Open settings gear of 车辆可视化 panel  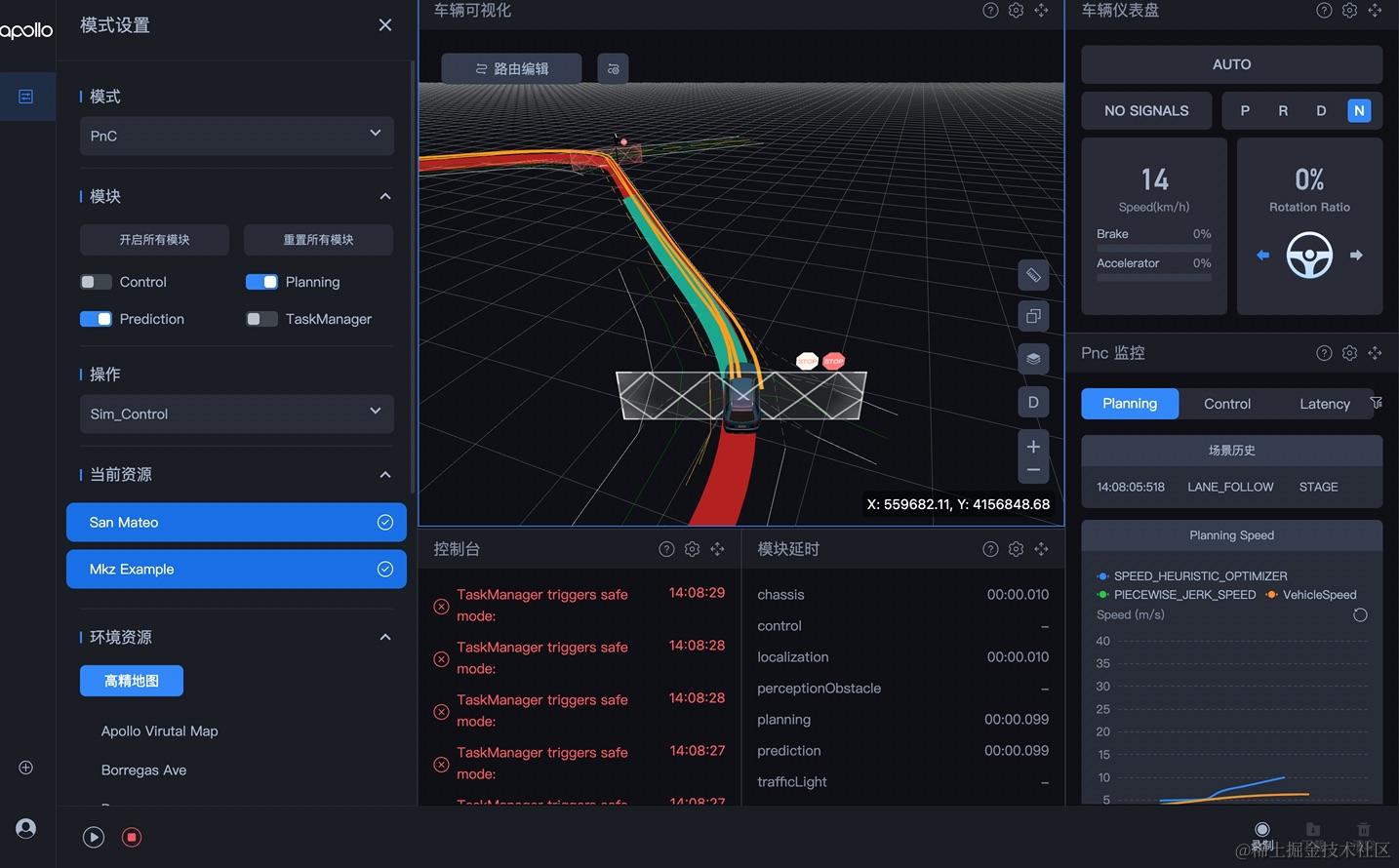pos(1016,10)
